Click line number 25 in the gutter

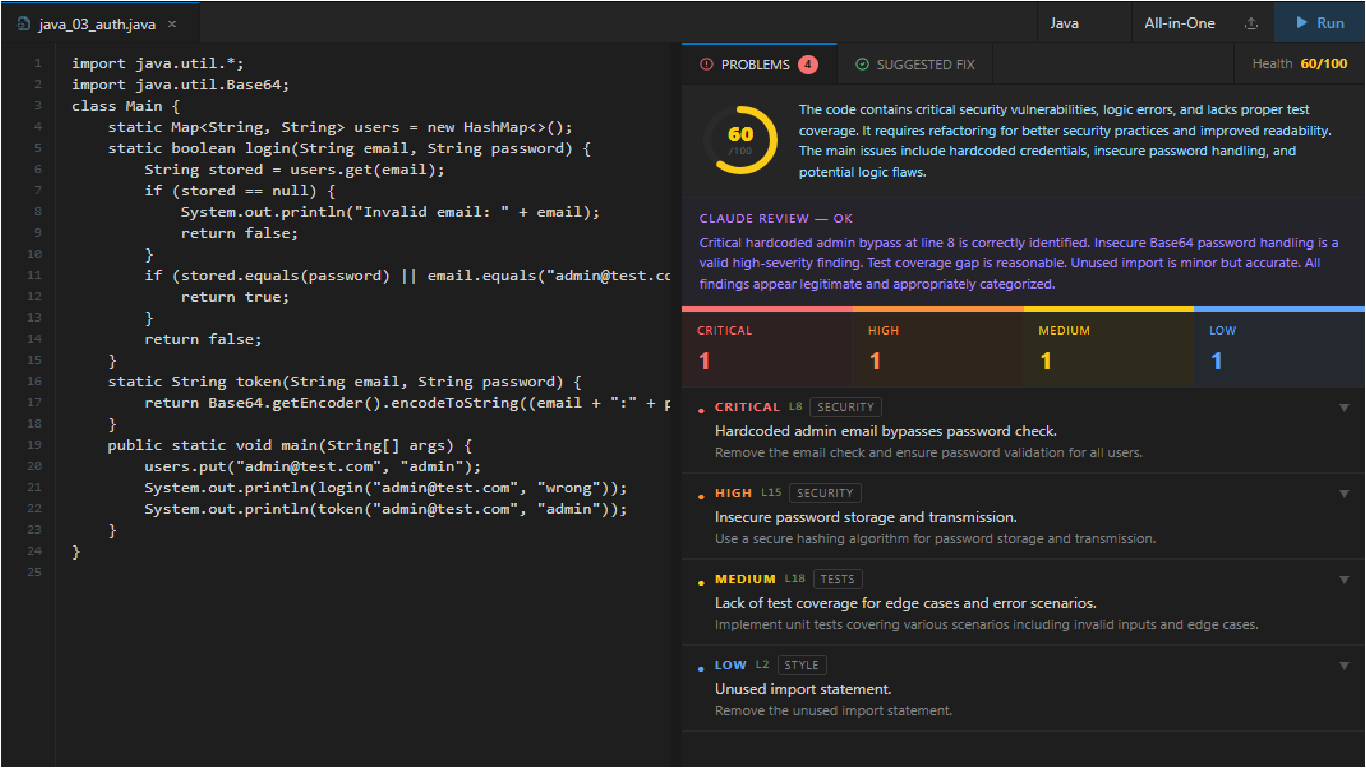coord(36,572)
